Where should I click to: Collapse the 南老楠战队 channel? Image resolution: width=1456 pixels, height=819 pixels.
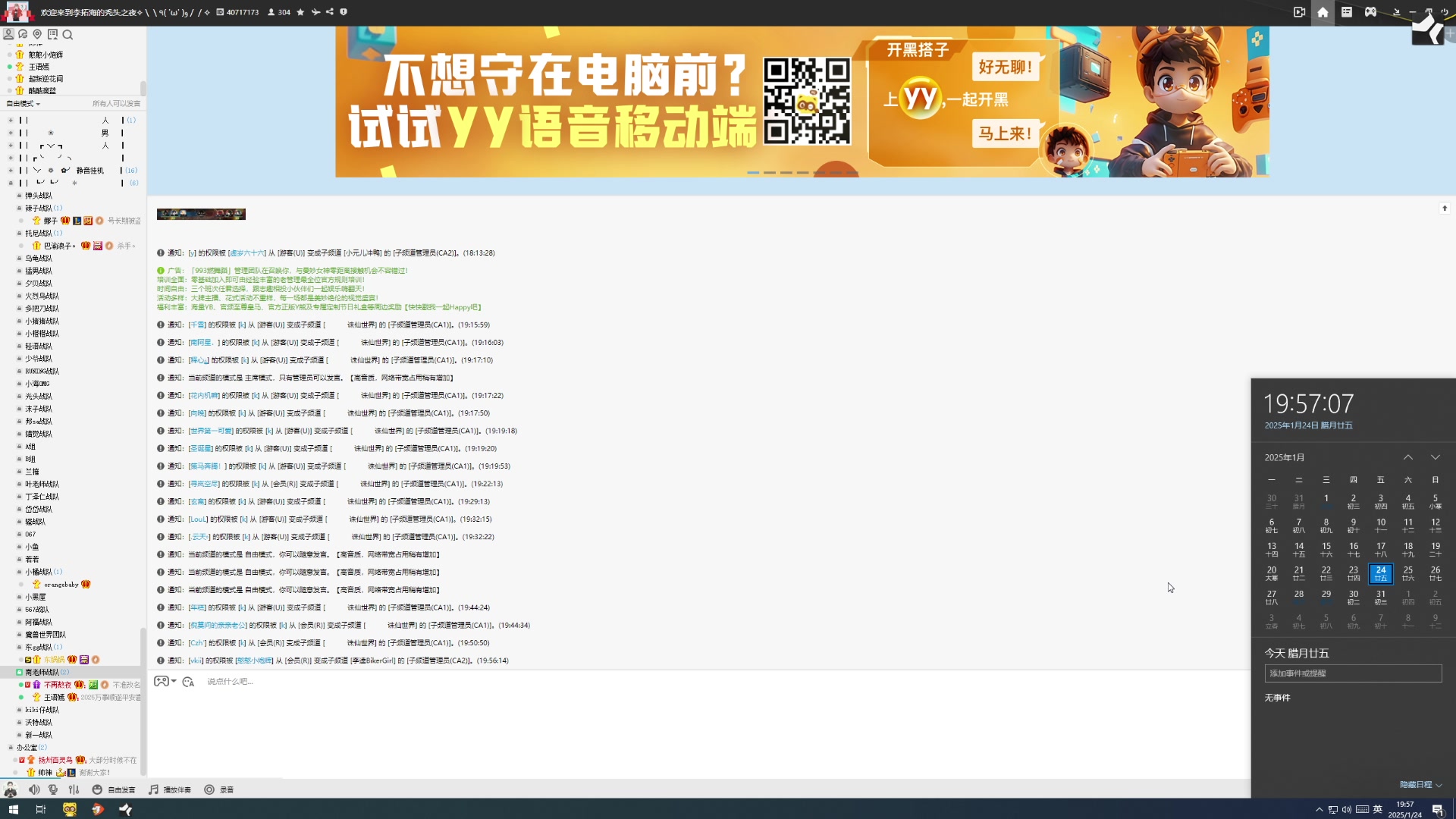click(42, 672)
